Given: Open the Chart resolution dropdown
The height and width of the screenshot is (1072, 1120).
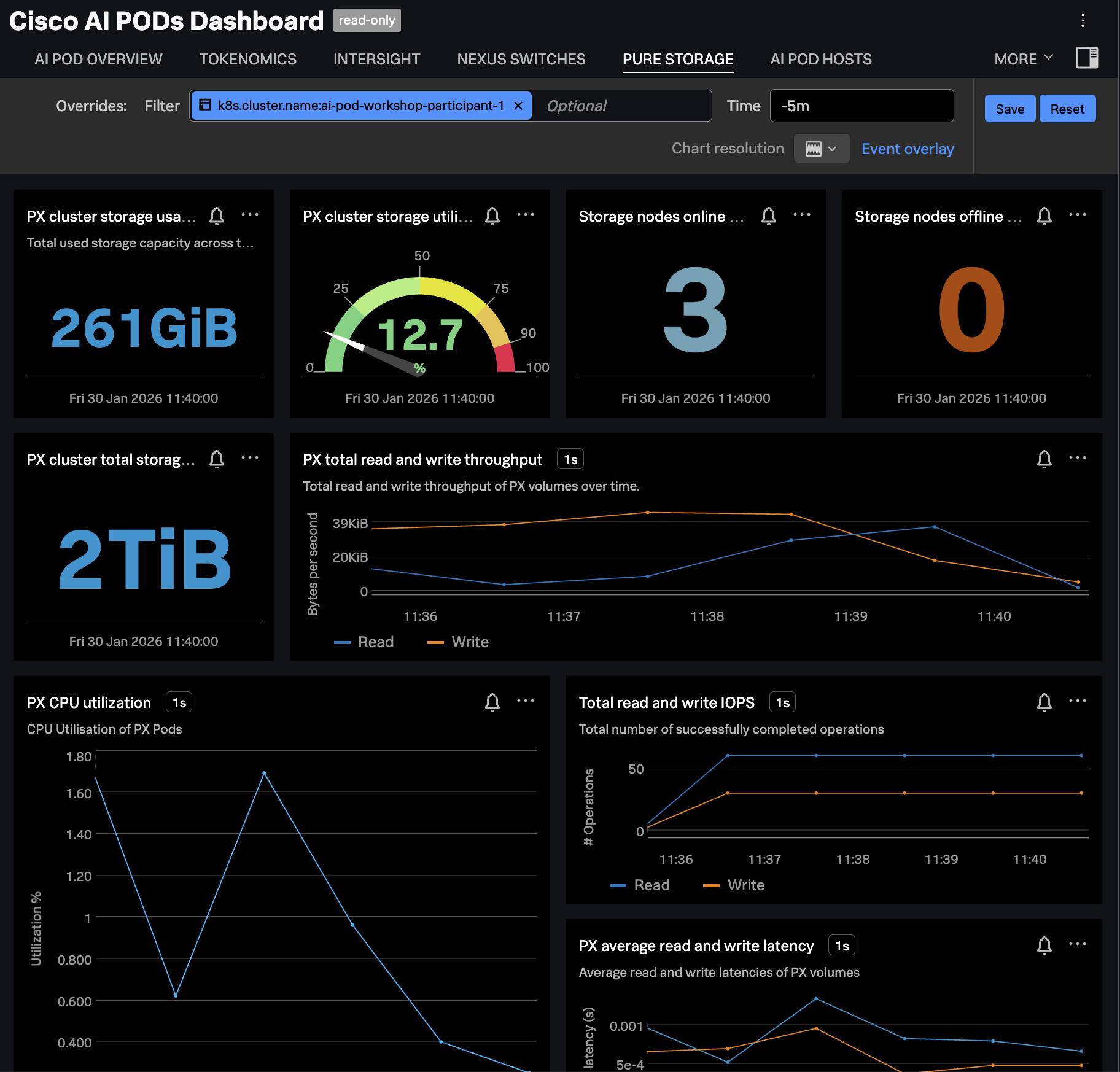Looking at the screenshot, I should (822, 148).
